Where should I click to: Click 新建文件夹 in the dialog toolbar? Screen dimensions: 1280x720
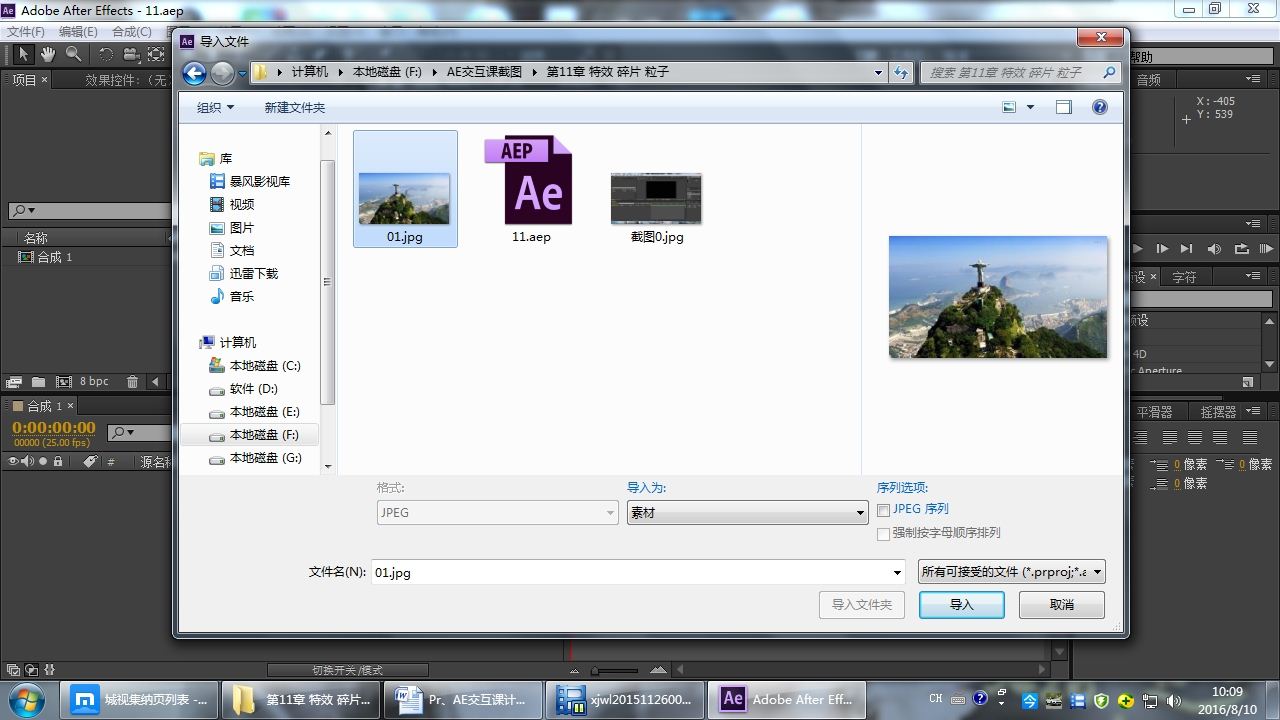click(295, 107)
